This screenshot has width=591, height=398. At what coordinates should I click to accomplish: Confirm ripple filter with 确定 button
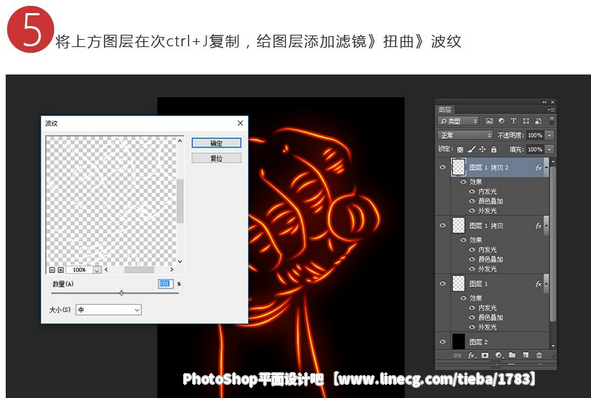point(216,143)
